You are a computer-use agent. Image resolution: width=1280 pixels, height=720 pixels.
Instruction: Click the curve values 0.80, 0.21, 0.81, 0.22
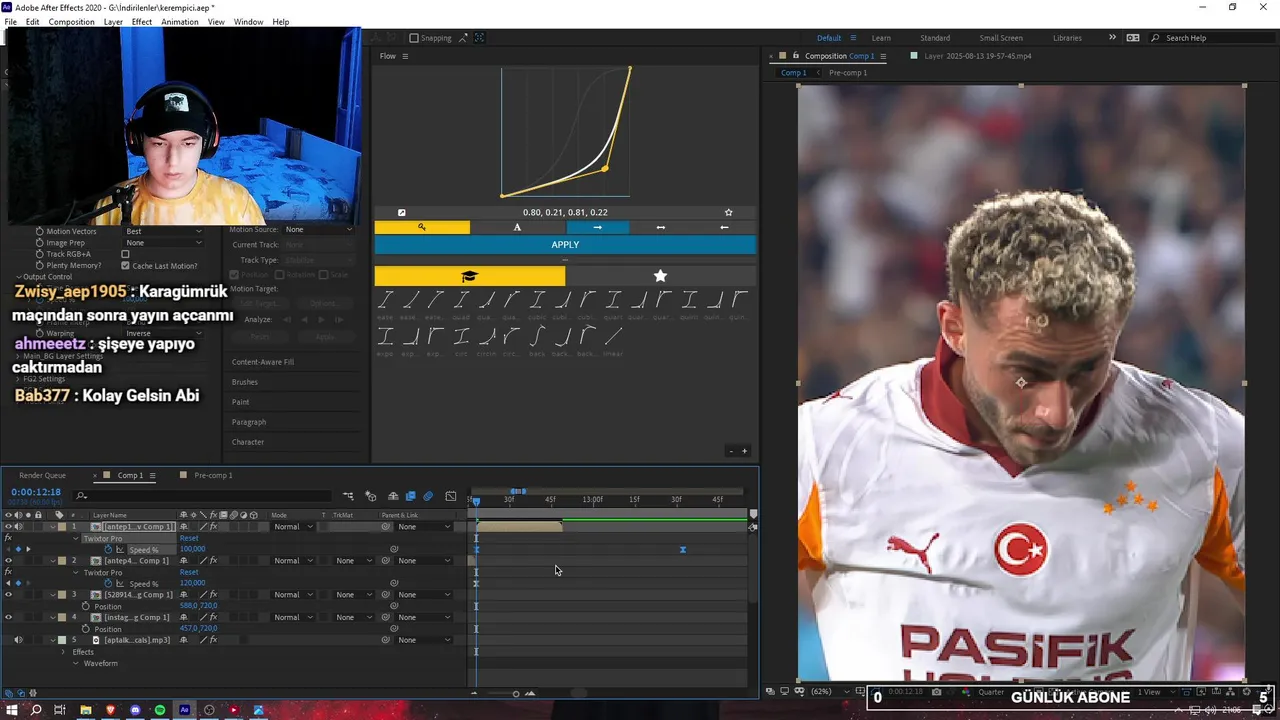tap(565, 212)
